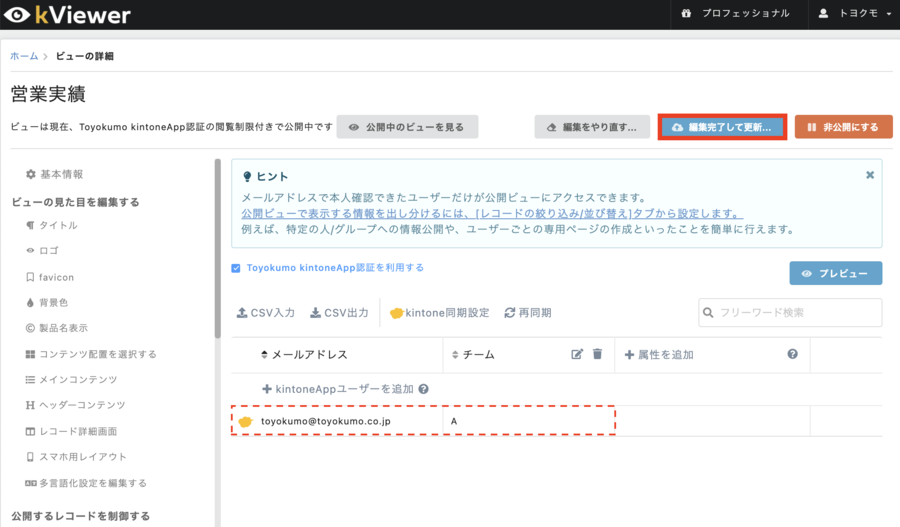Sort by チーム column

point(473,355)
